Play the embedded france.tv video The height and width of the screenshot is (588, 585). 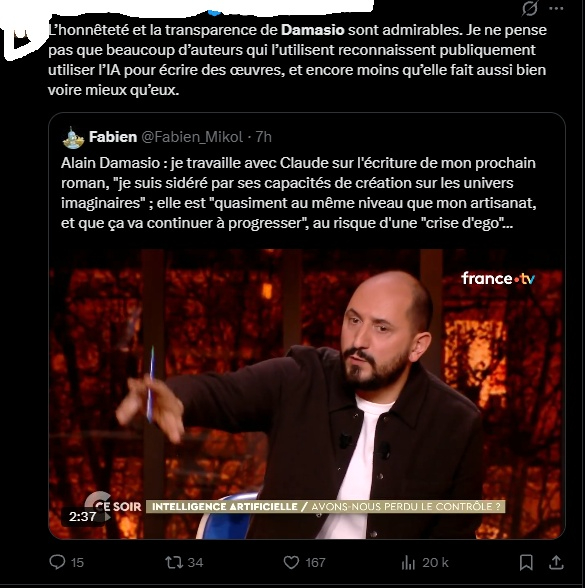(306, 394)
